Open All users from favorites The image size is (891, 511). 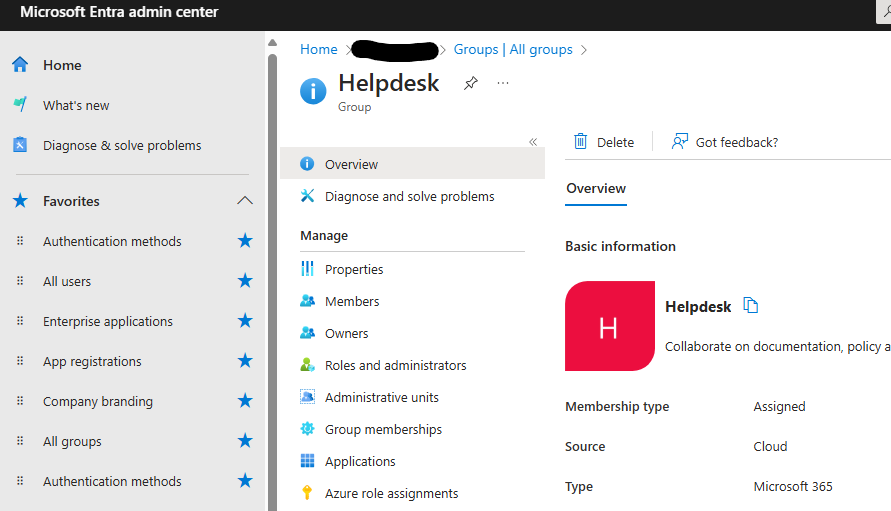click(x=67, y=281)
